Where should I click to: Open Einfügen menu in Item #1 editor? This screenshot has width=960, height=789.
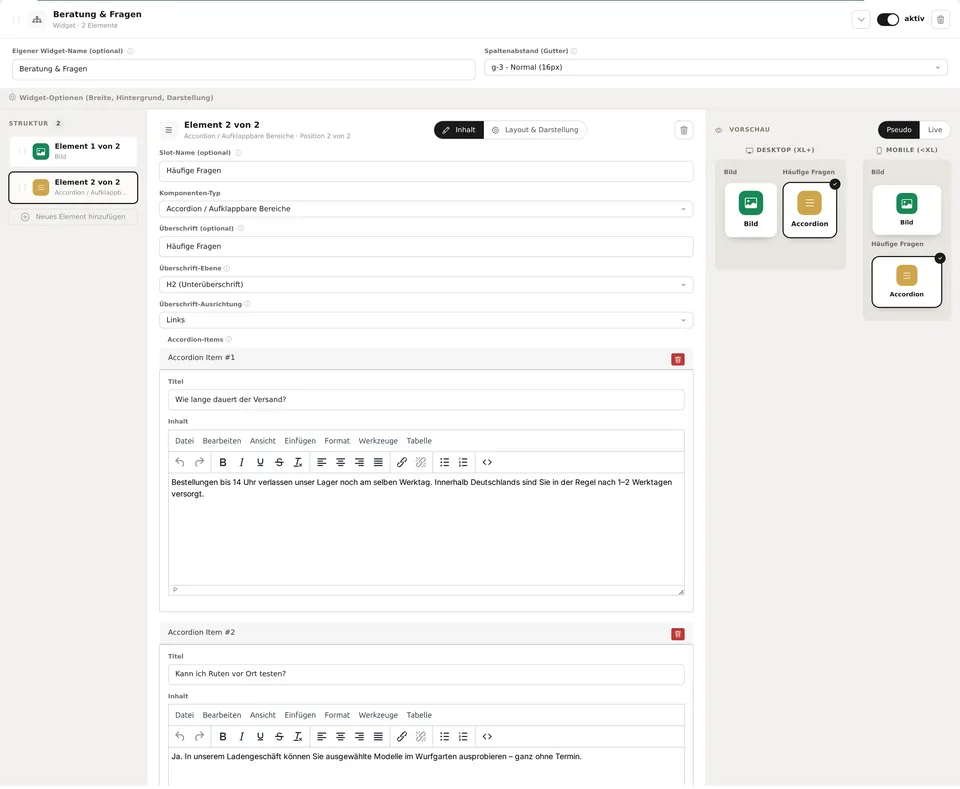pos(300,441)
